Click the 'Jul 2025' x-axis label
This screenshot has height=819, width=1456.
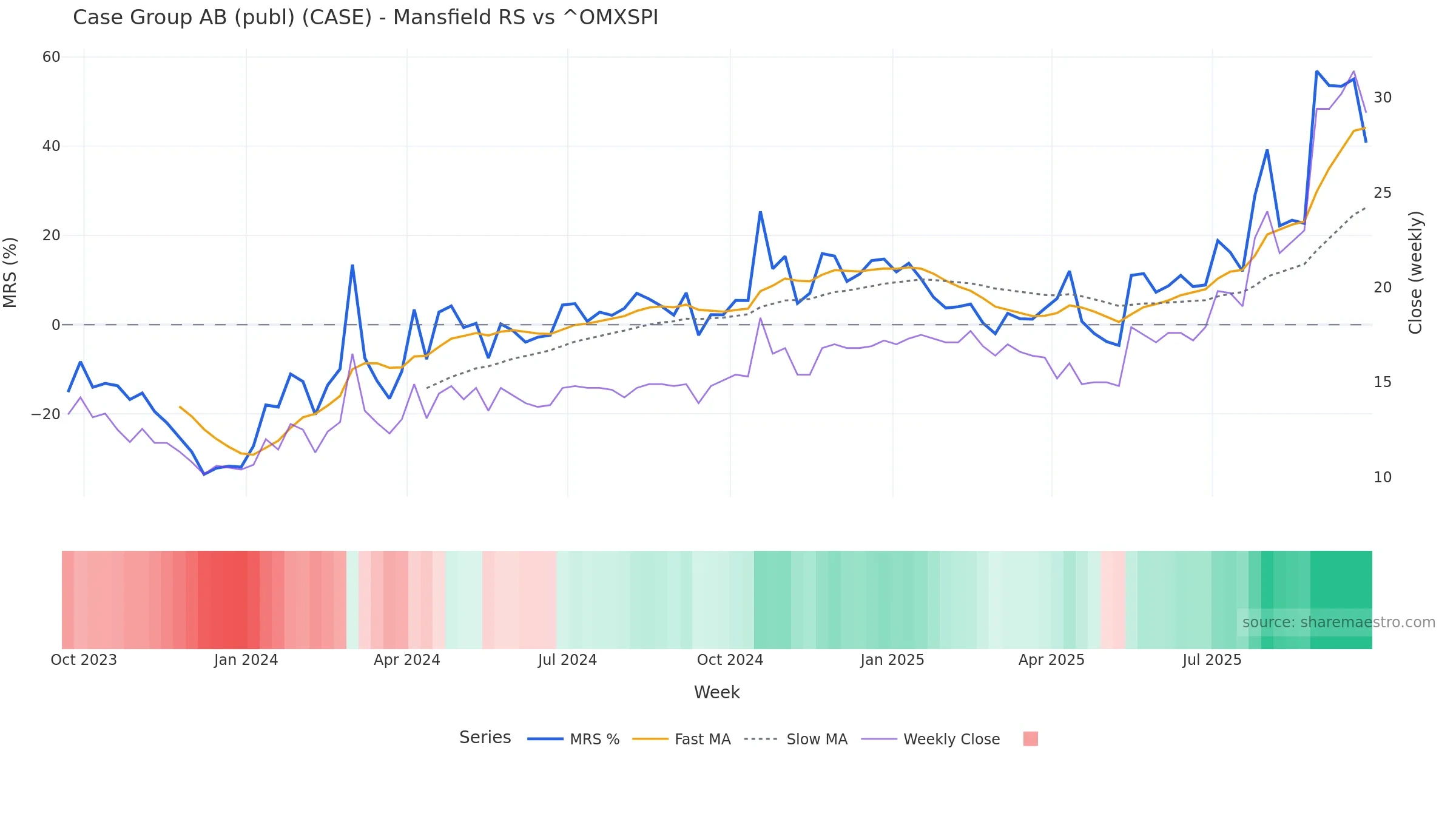point(1212,660)
